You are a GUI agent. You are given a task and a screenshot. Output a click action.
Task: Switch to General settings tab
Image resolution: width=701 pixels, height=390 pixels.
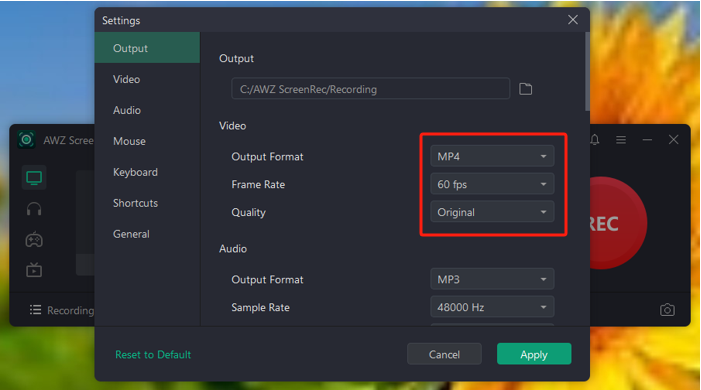pos(147,234)
